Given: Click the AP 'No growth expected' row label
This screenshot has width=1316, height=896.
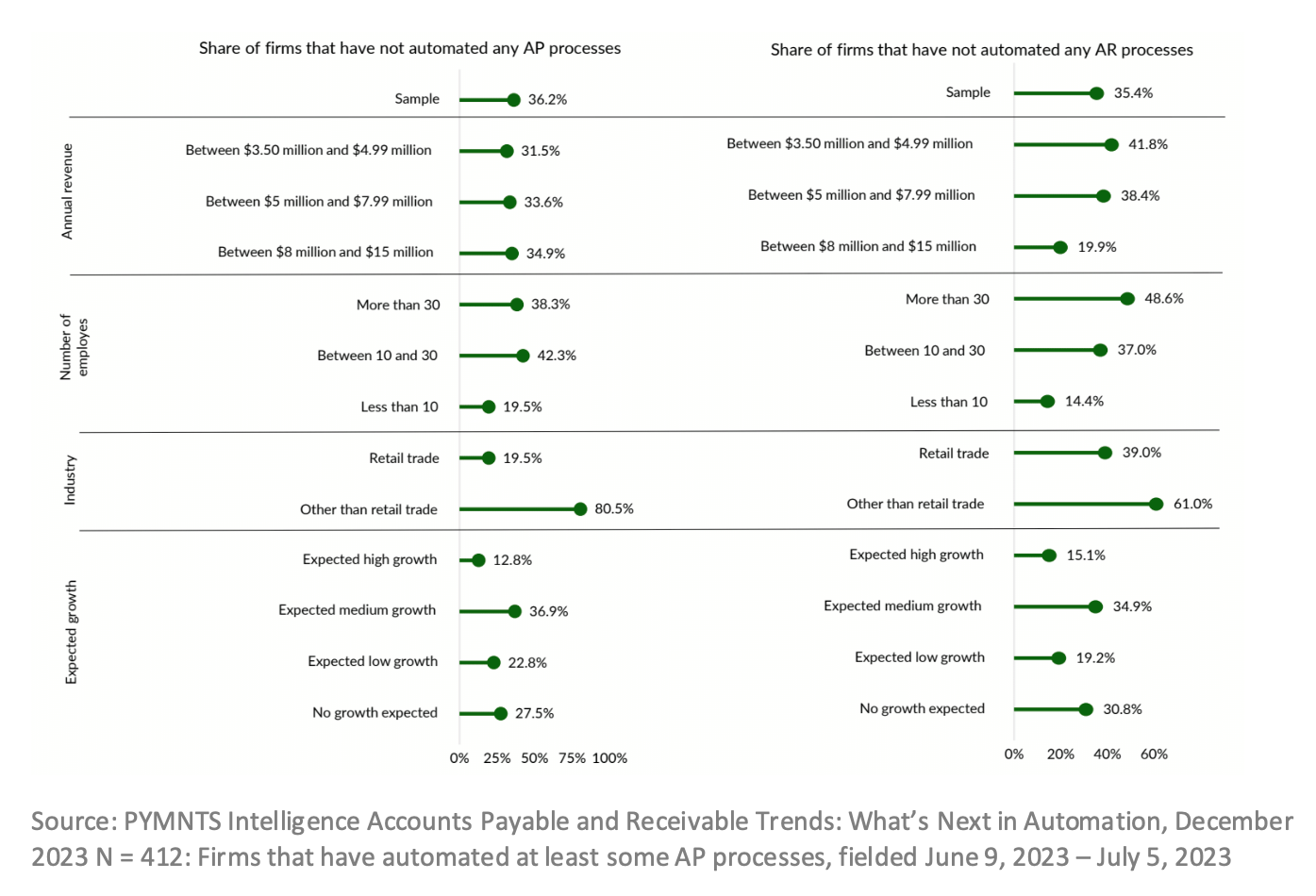Looking at the screenshot, I should click(375, 713).
